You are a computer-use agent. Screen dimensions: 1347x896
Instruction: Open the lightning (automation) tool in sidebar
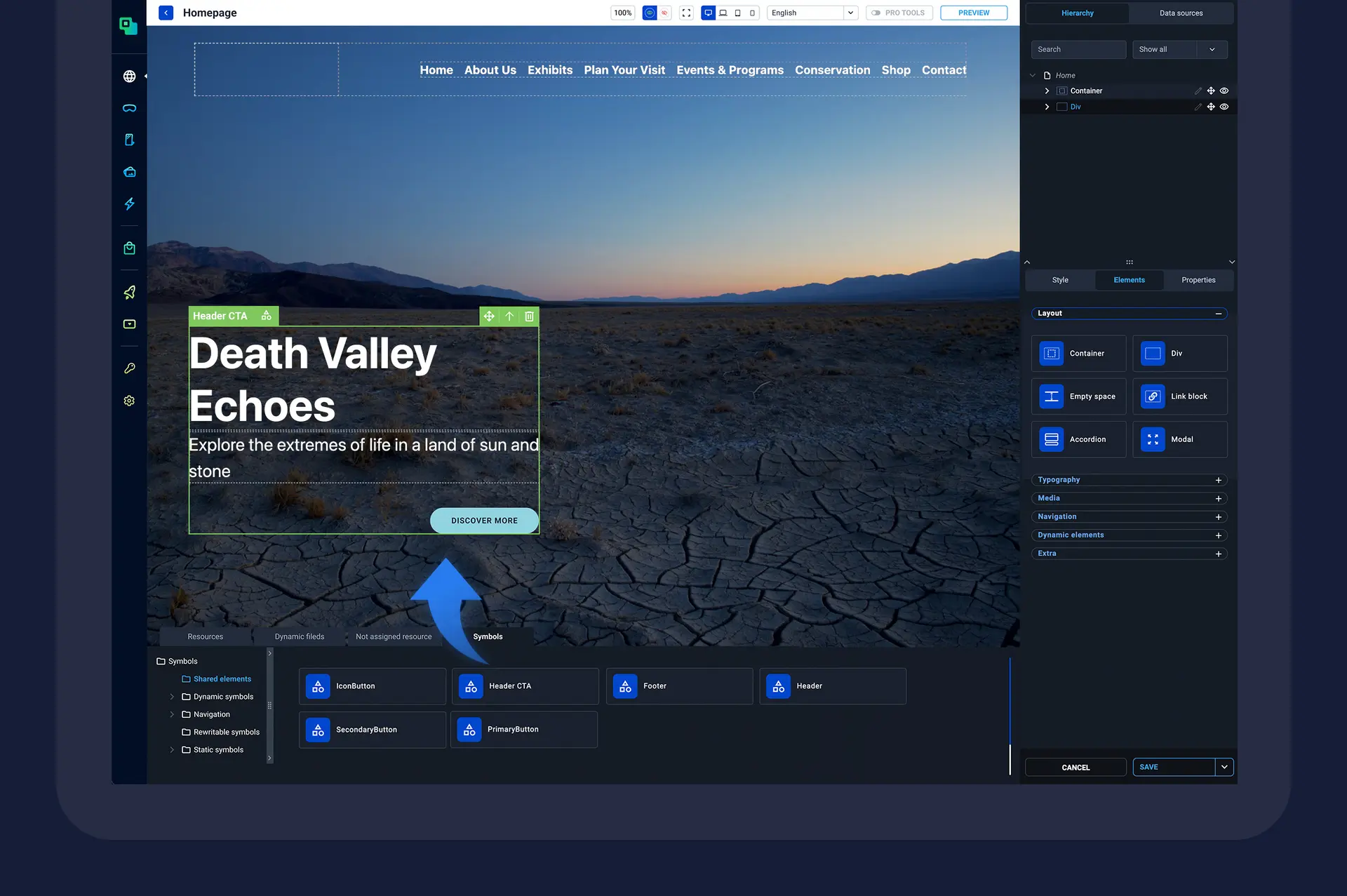coord(129,204)
